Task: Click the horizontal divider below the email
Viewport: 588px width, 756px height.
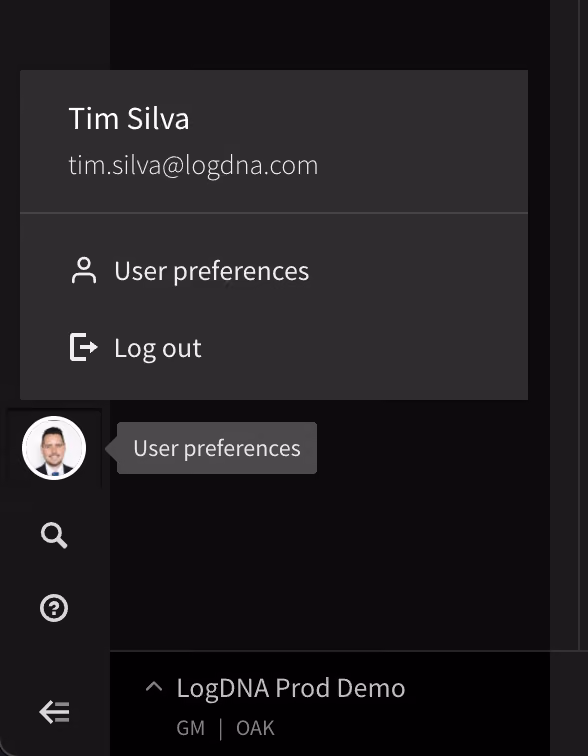Action: coord(274,213)
